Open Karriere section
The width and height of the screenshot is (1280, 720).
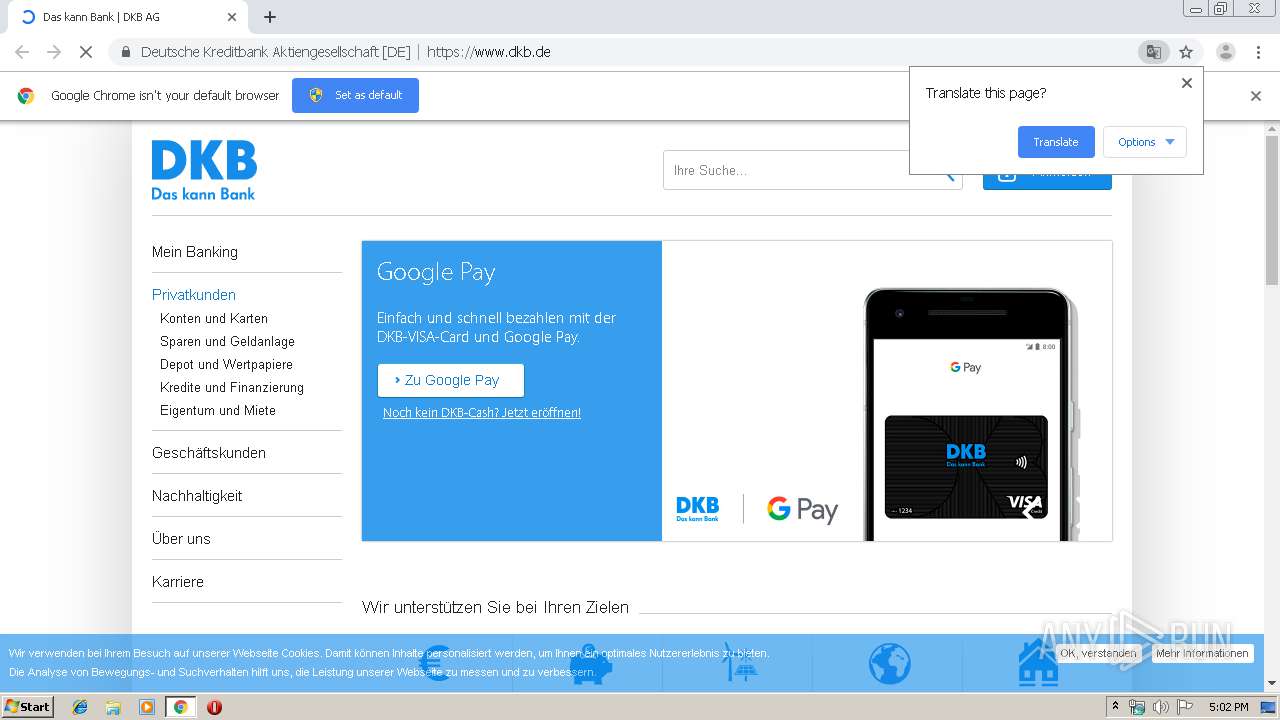[178, 582]
